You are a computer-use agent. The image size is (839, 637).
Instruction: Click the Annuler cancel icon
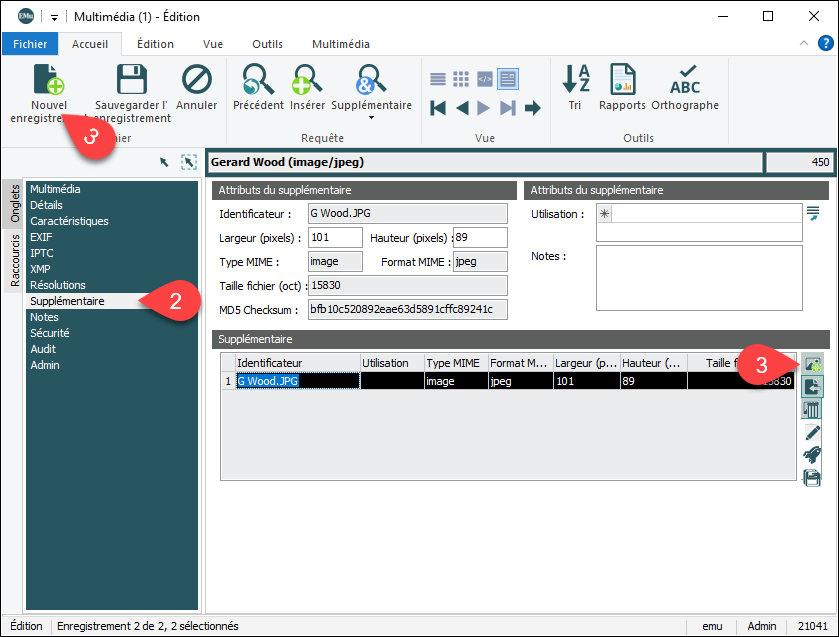197,81
